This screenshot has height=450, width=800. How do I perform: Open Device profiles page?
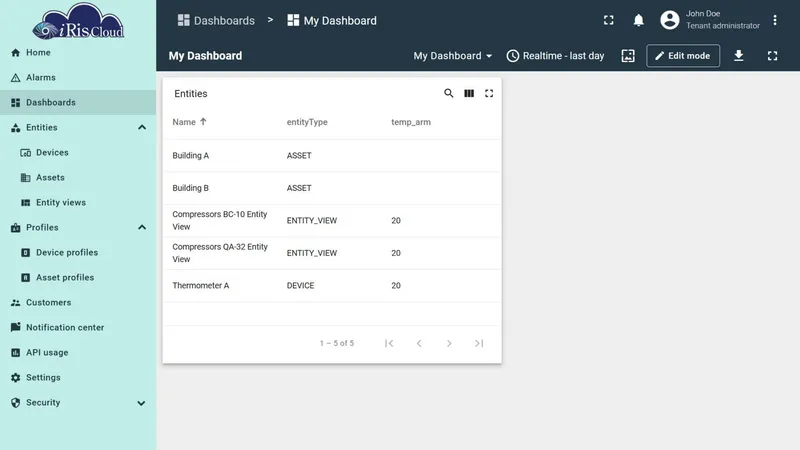click(78, 253)
